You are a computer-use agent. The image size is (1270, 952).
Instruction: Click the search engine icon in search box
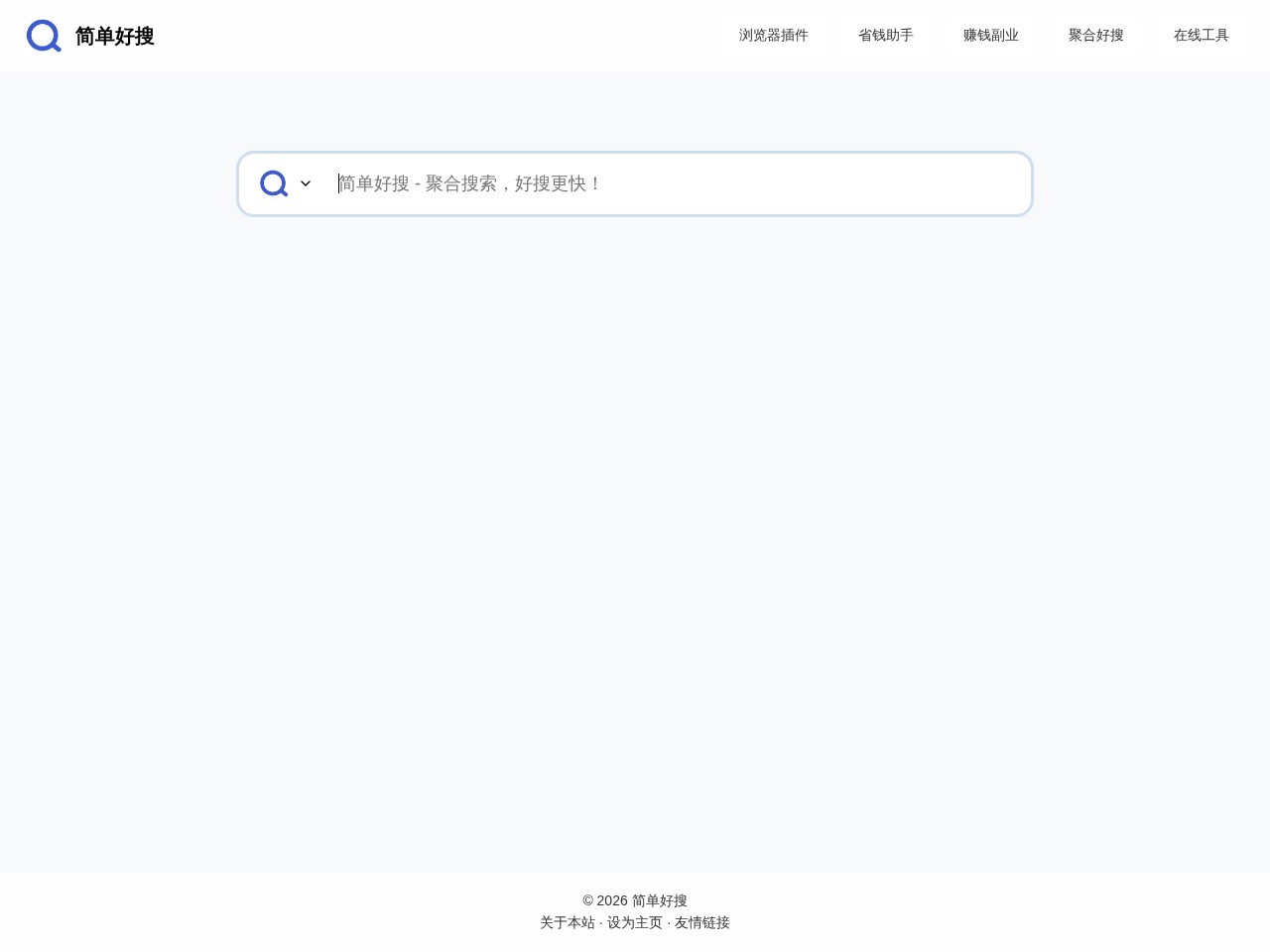coord(274,183)
